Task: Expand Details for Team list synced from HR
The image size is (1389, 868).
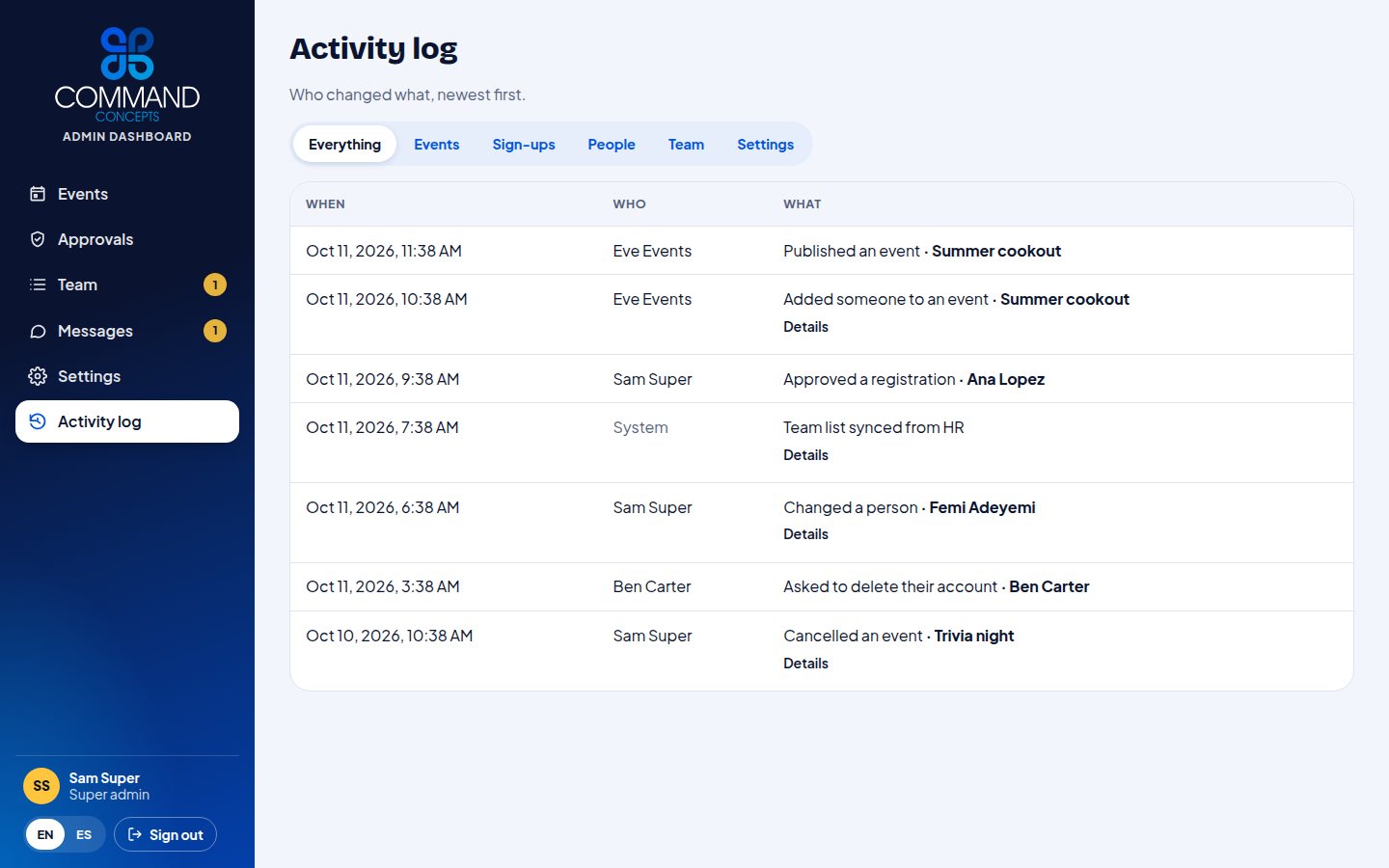Action: [805, 455]
